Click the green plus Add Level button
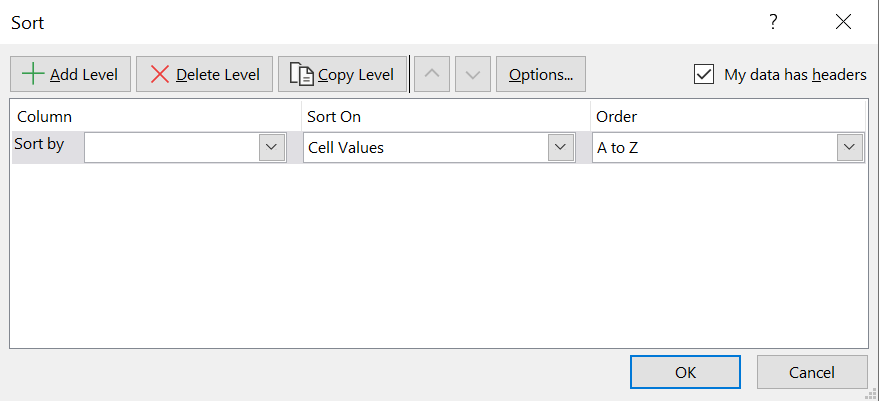The height and width of the screenshot is (401, 879). (x=71, y=74)
